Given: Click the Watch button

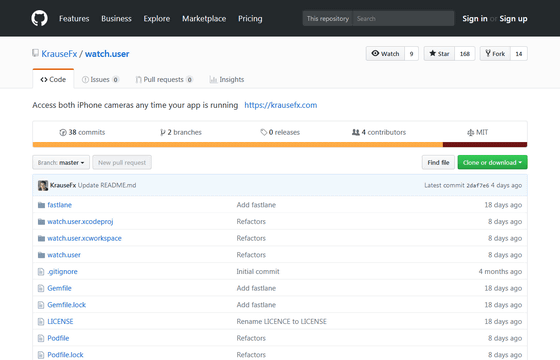Looking at the screenshot, I should (x=385, y=54).
